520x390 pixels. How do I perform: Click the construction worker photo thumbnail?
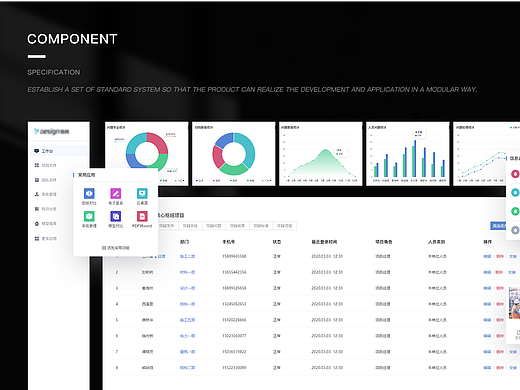(514, 303)
